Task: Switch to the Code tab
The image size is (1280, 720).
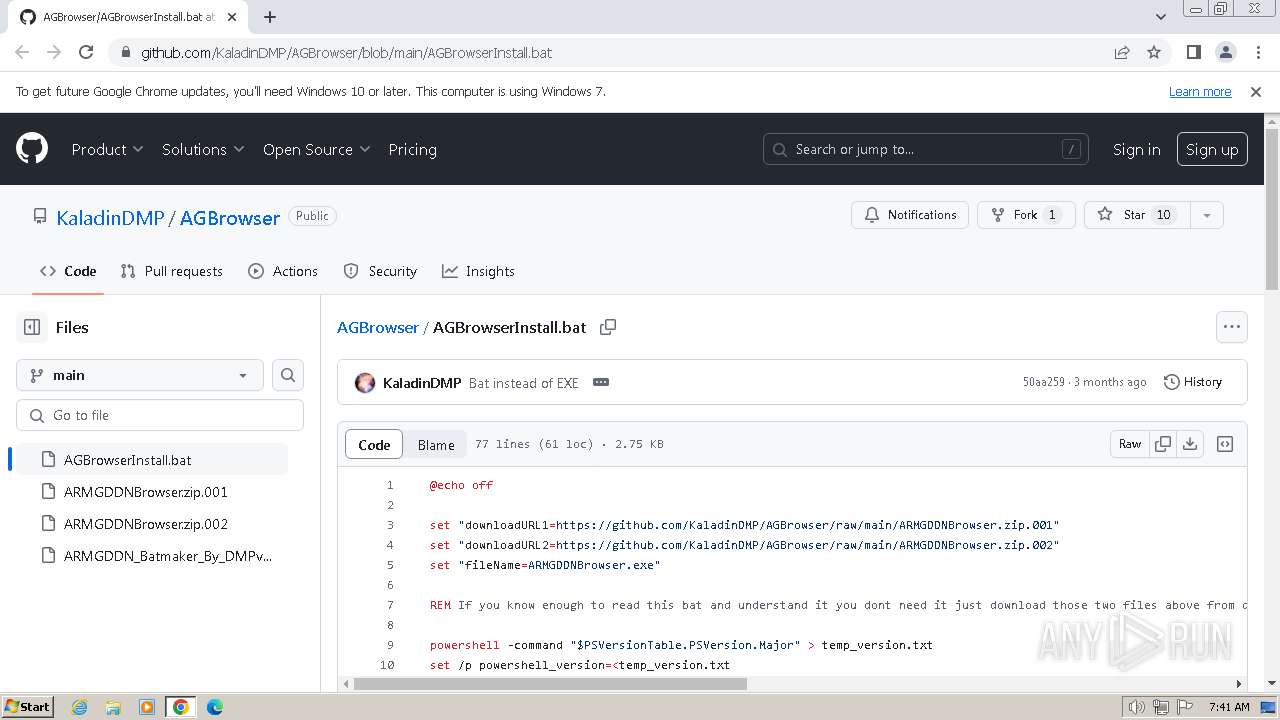Action: point(68,271)
